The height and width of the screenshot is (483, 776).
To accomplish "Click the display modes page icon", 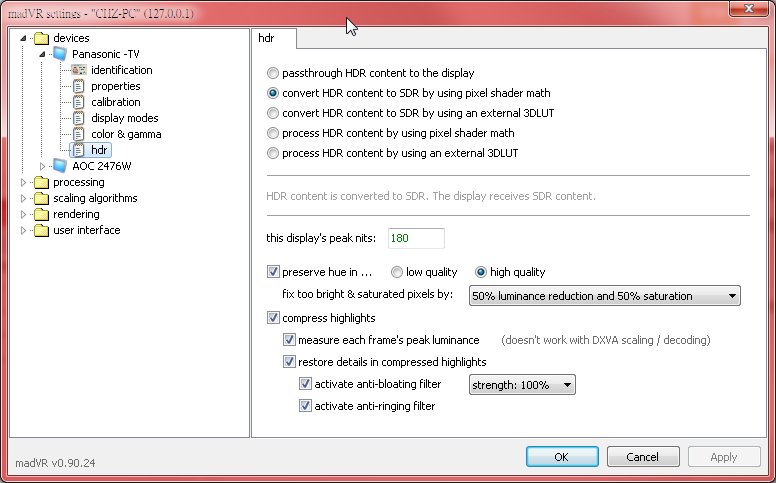I will tap(79, 118).
